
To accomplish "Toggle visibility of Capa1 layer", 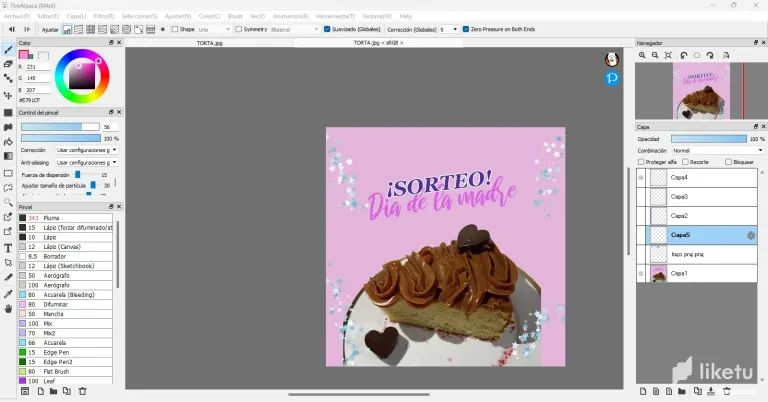I will point(641,274).
